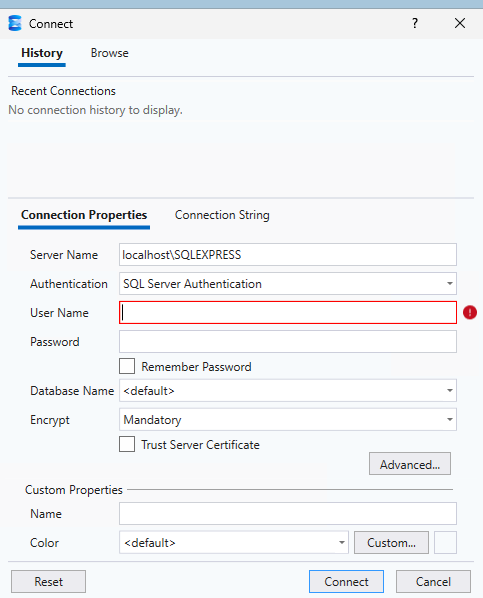
Task: Switch to the Browse tab
Action: (x=109, y=53)
